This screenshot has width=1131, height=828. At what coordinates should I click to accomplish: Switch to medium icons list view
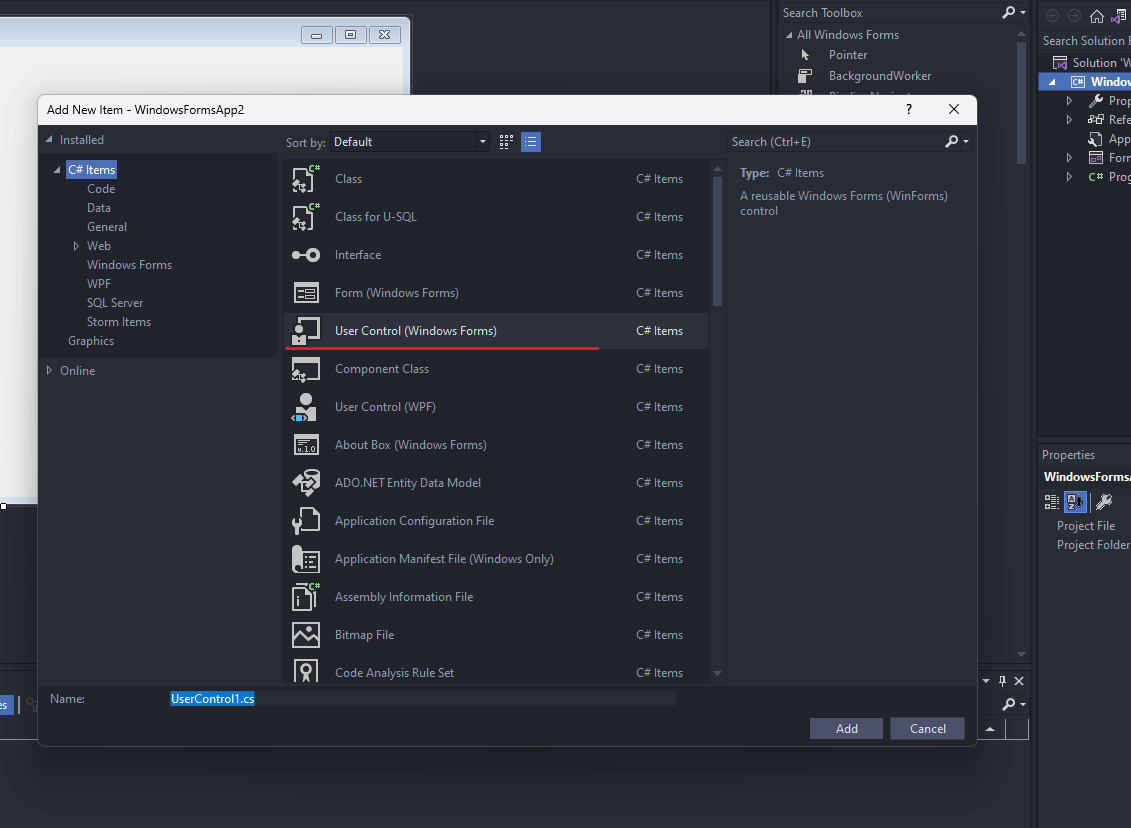[x=531, y=142]
